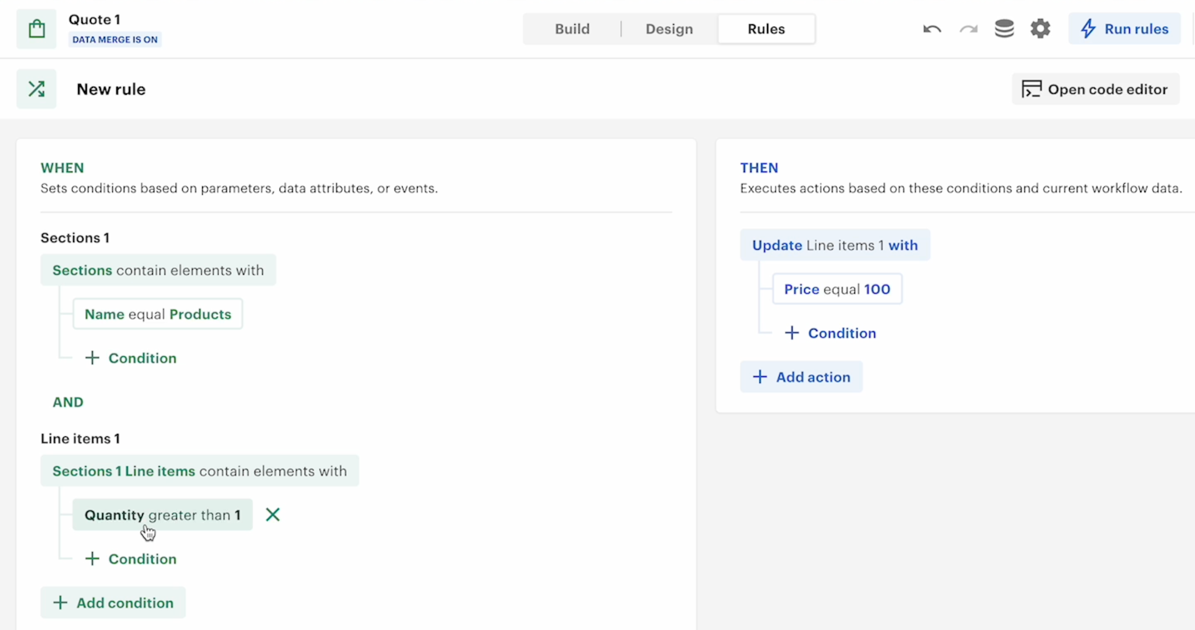Click the Run rules button
The width and height of the screenshot is (1195, 630).
click(1124, 28)
